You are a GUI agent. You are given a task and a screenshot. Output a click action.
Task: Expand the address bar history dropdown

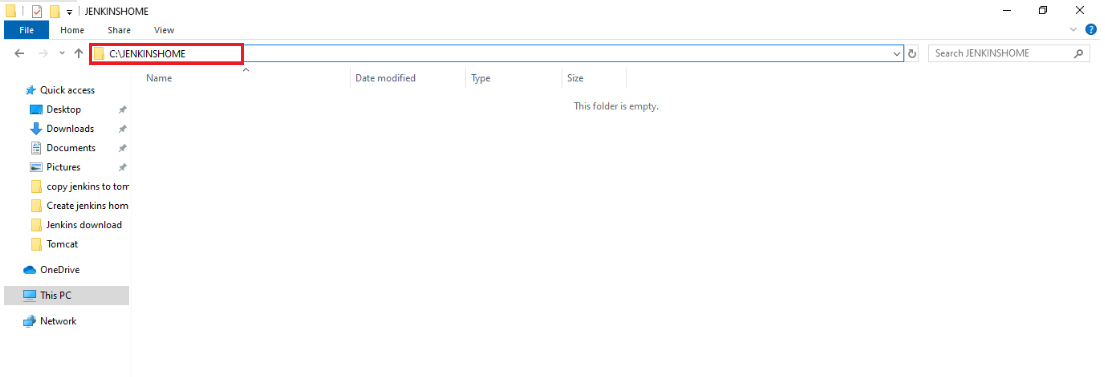click(x=897, y=54)
